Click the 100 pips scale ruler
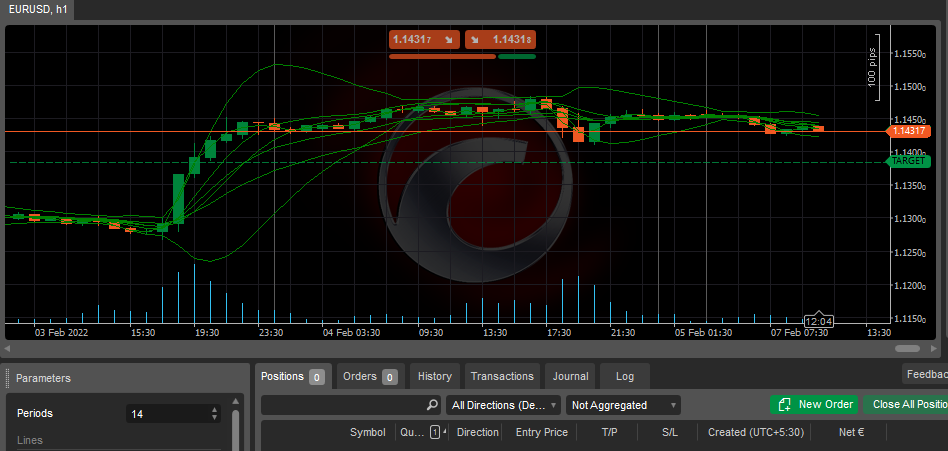This screenshot has height=451, width=948. (874, 68)
